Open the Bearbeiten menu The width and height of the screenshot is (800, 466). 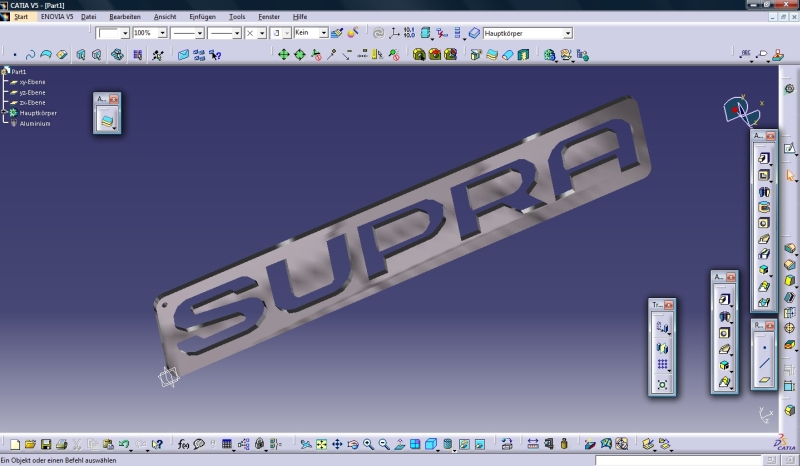124,17
